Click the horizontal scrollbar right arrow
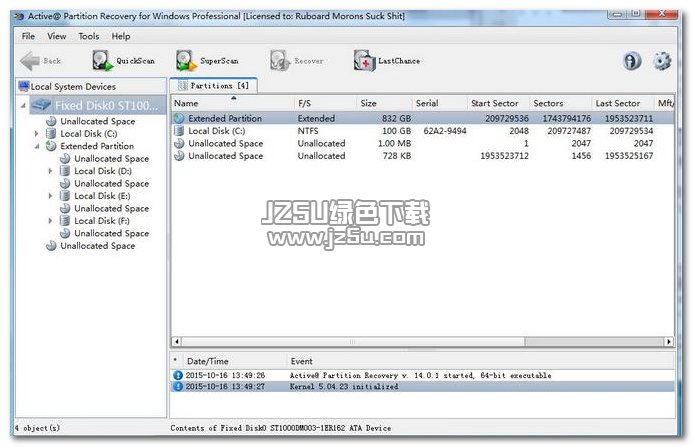This screenshot has height=447, width=693. click(x=668, y=341)
